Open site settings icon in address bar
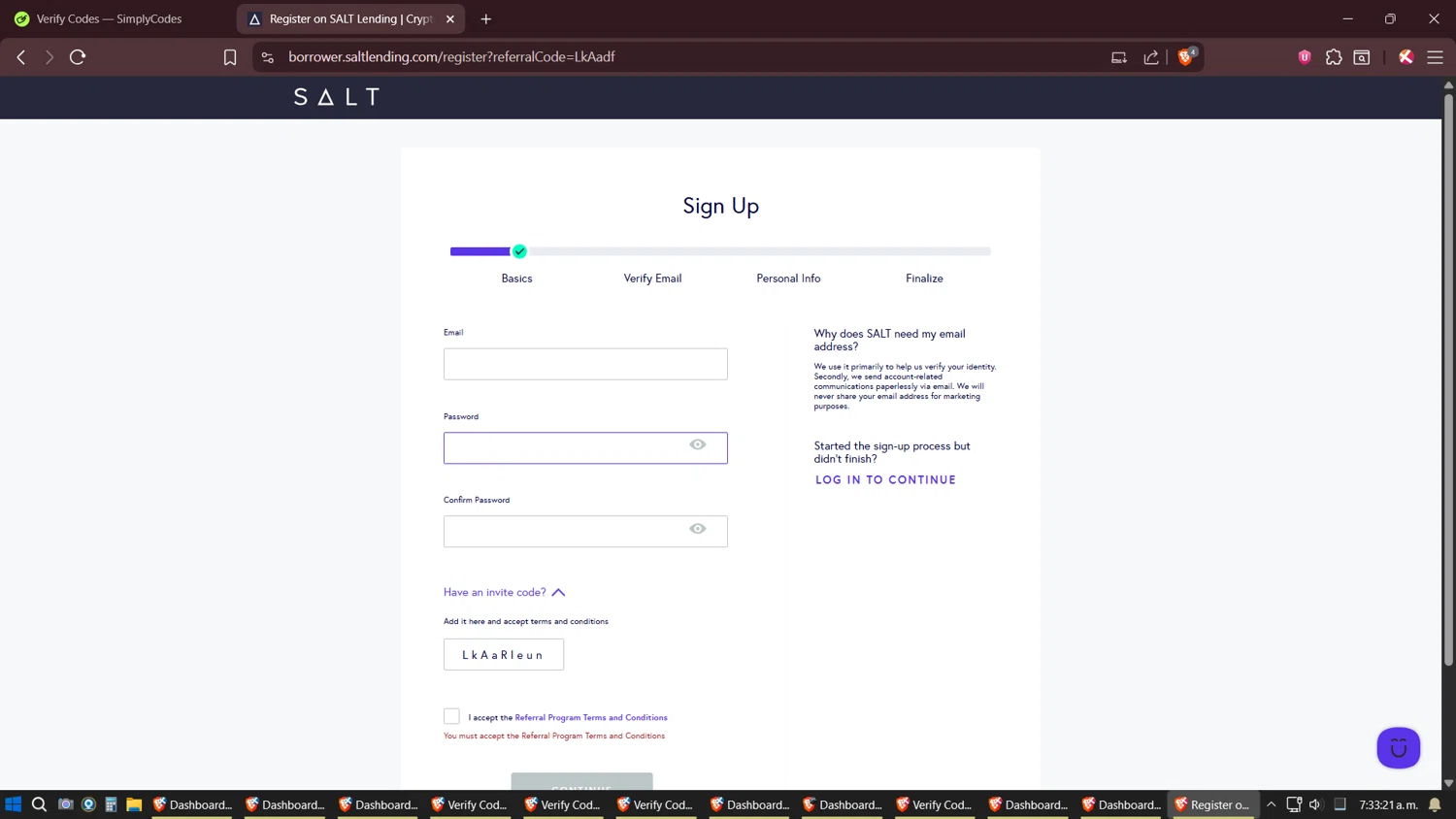 click(268, 57)
